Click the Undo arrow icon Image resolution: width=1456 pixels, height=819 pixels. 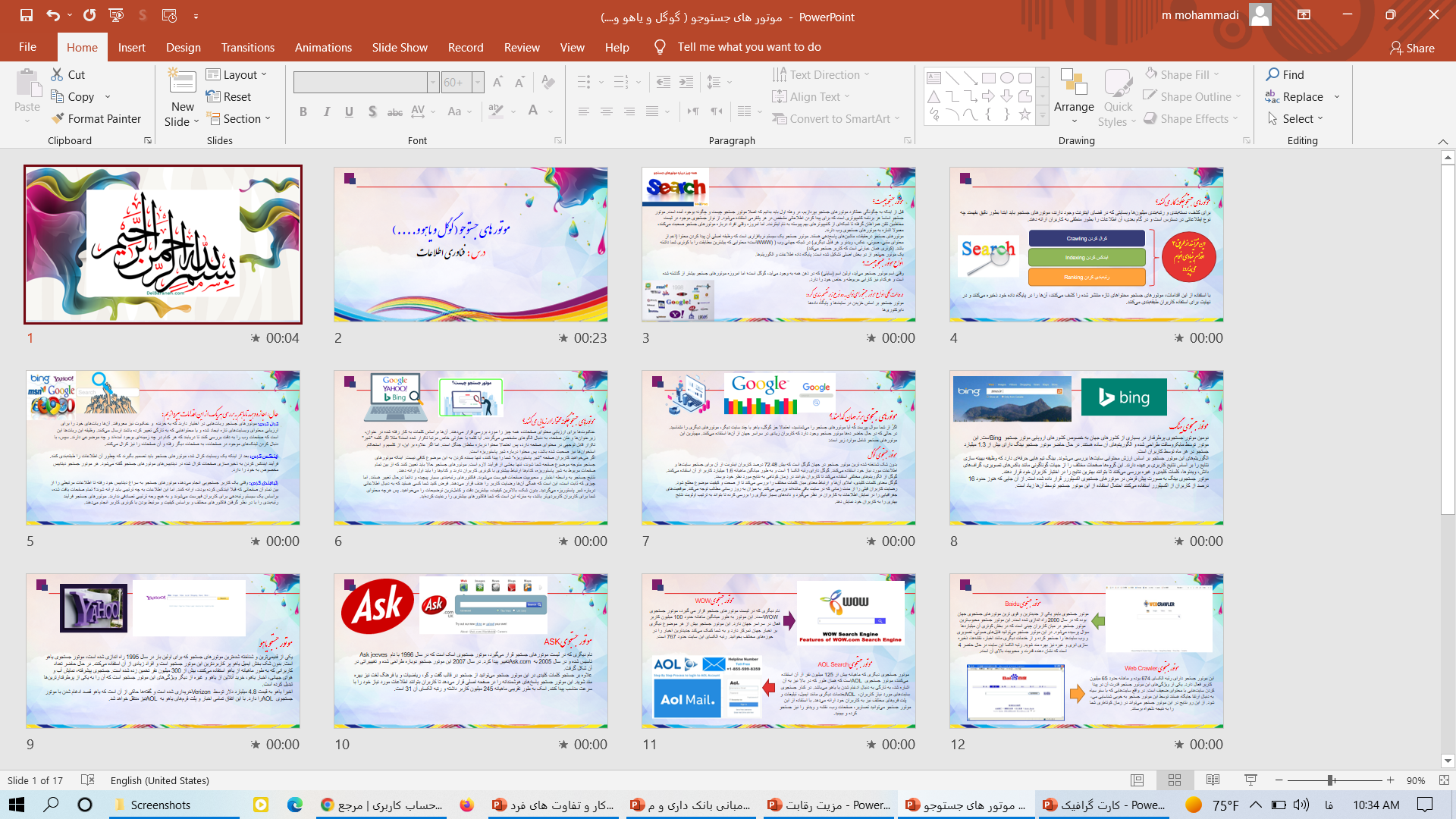(52, 15)
